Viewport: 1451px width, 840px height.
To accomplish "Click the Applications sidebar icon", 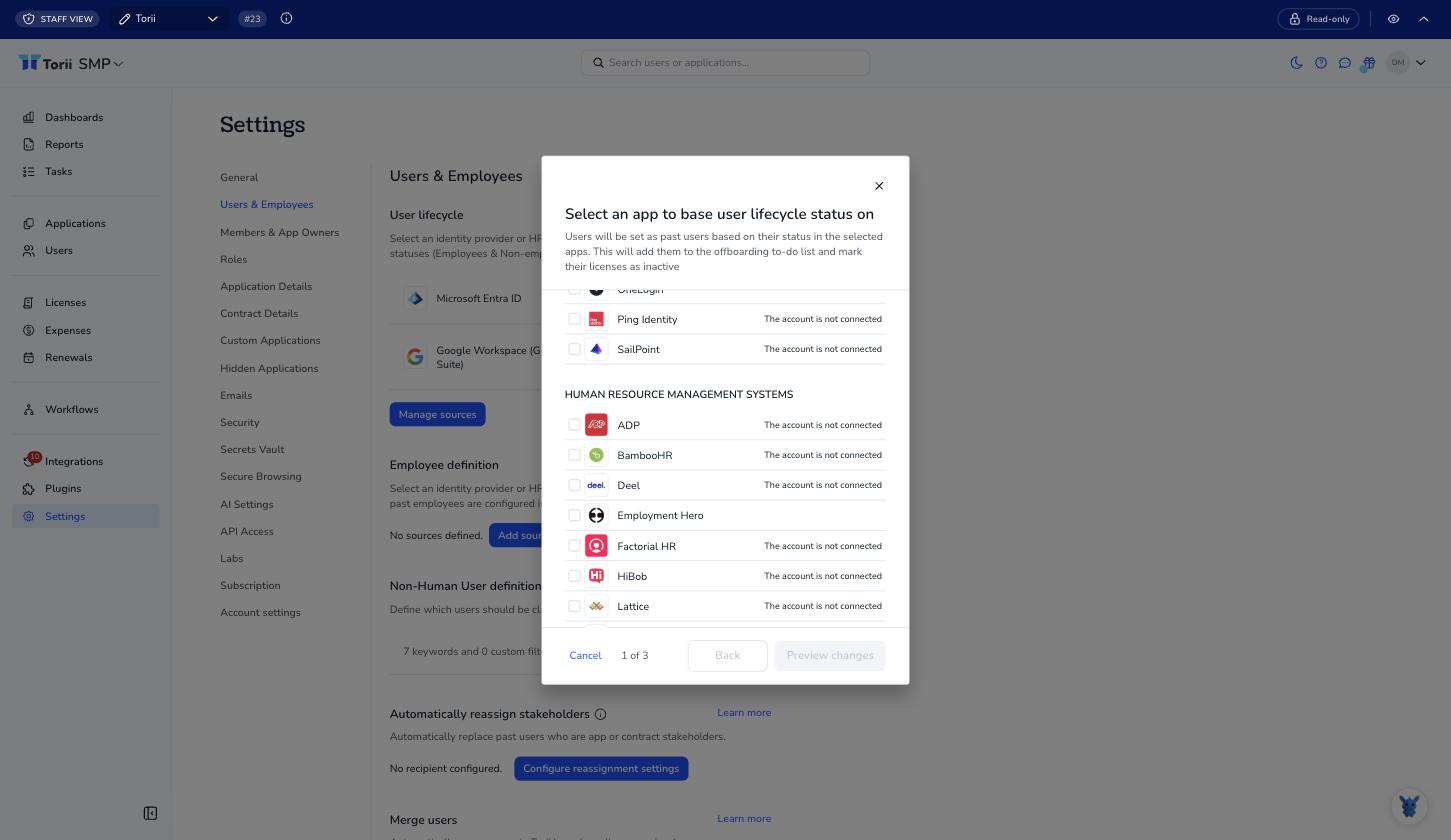I will coord(28,223).
